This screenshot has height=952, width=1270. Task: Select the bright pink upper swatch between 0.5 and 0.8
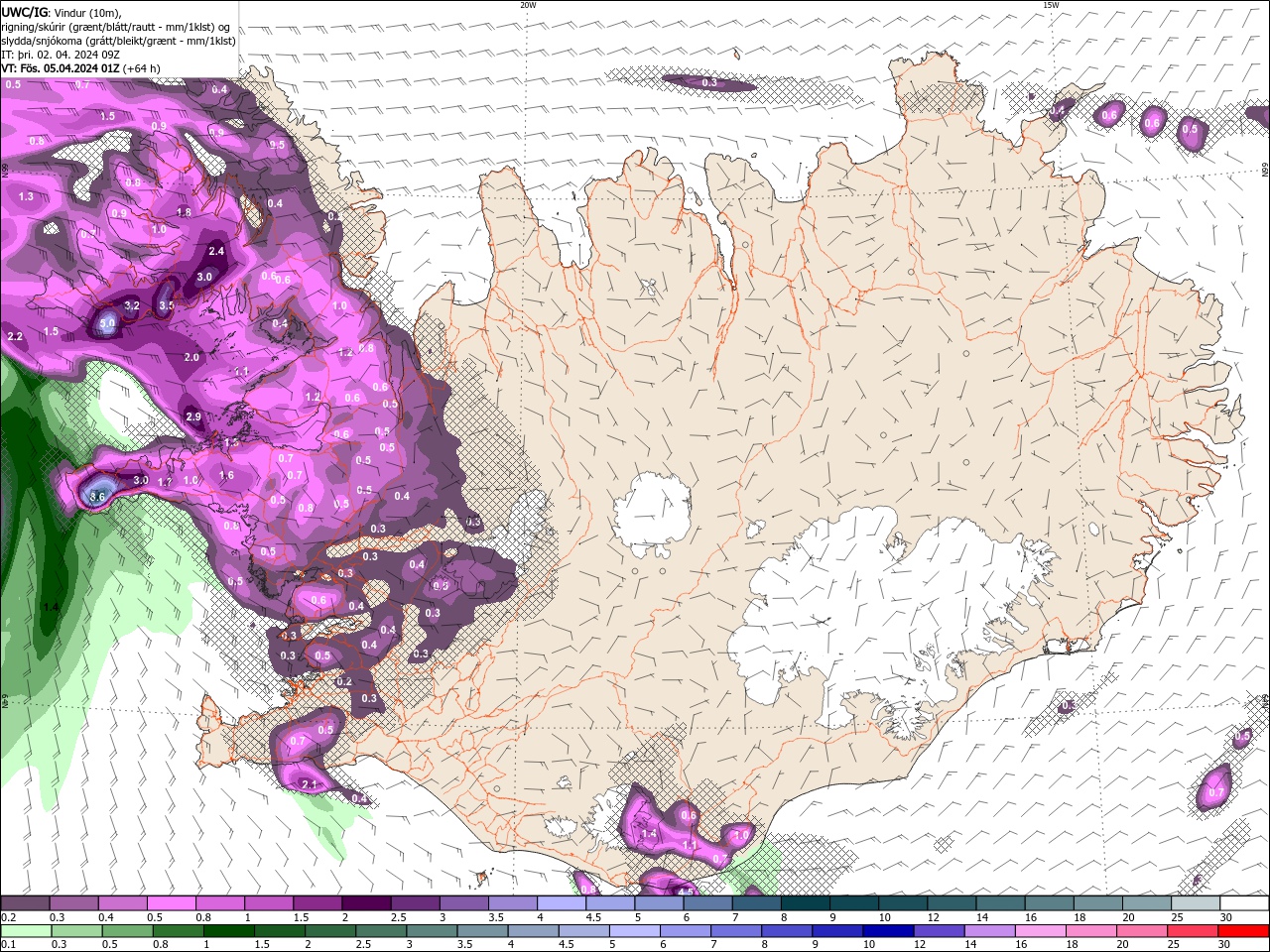(172, 903)
